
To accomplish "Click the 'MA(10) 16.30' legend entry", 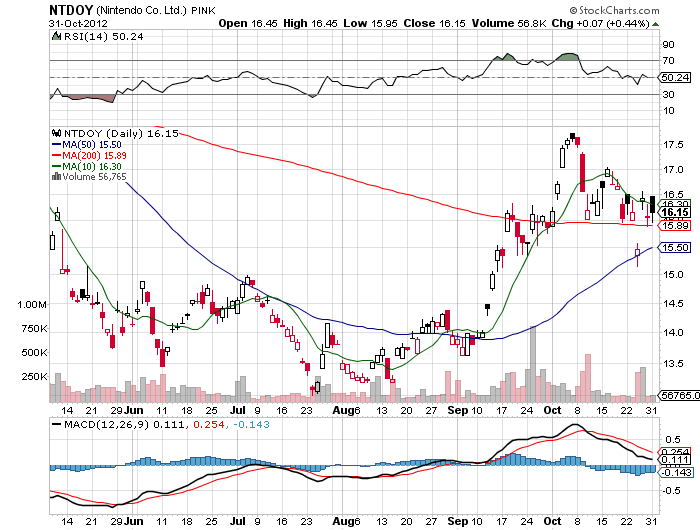I will [x=87, y=167].
